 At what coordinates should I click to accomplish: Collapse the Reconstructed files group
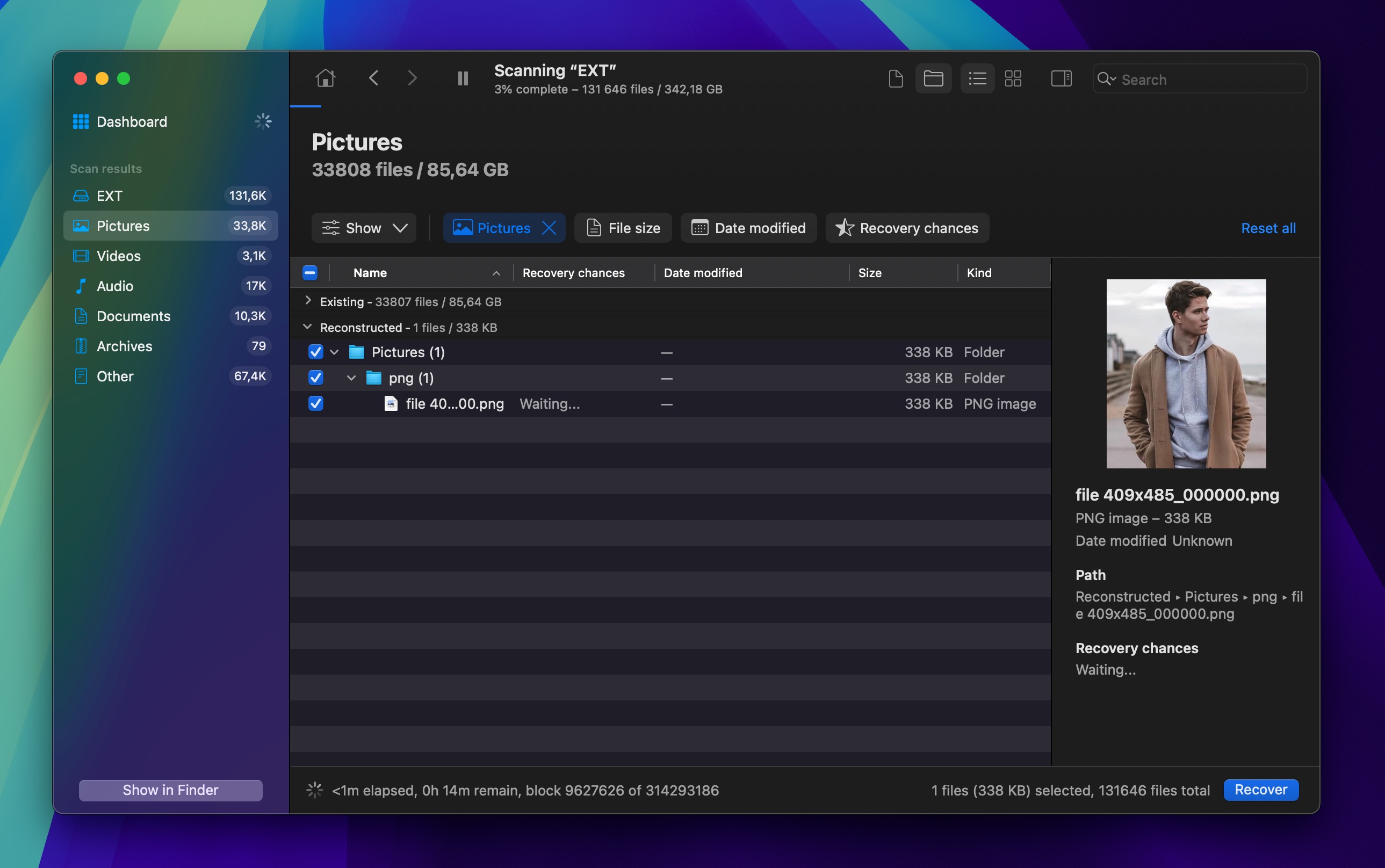(x=308, y=327)
